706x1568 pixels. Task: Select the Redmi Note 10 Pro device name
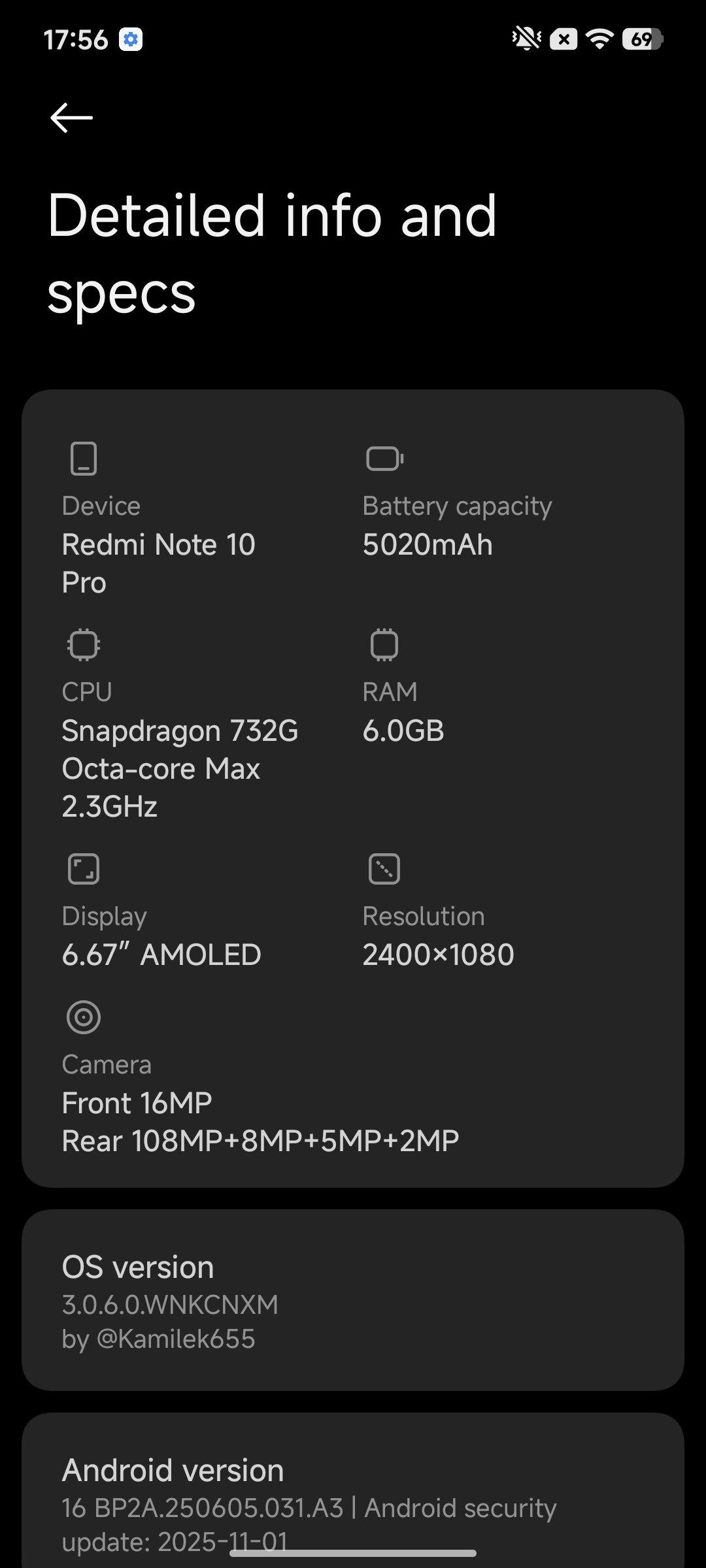click(158, 563)
